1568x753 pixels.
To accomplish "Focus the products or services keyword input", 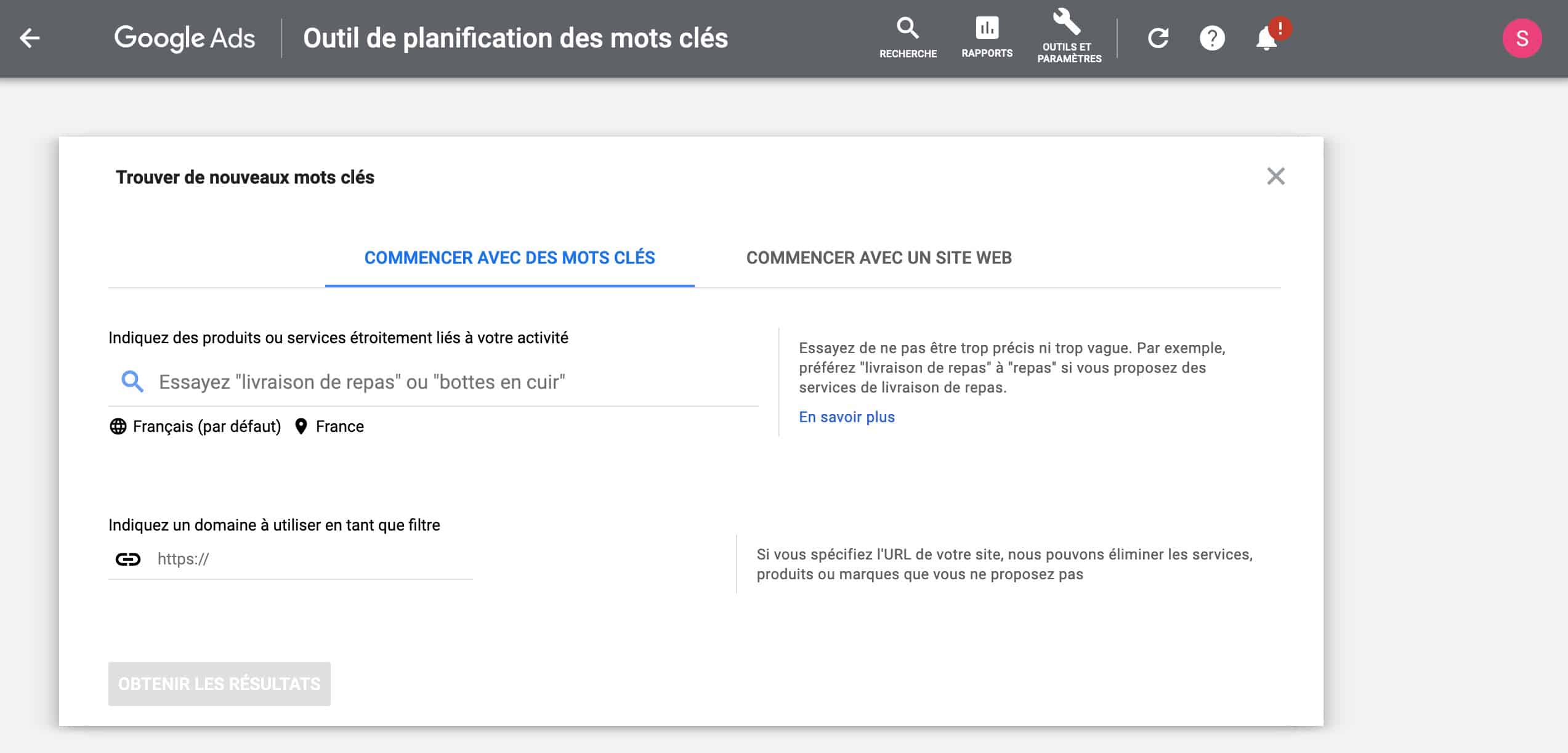I will [434, 382].
